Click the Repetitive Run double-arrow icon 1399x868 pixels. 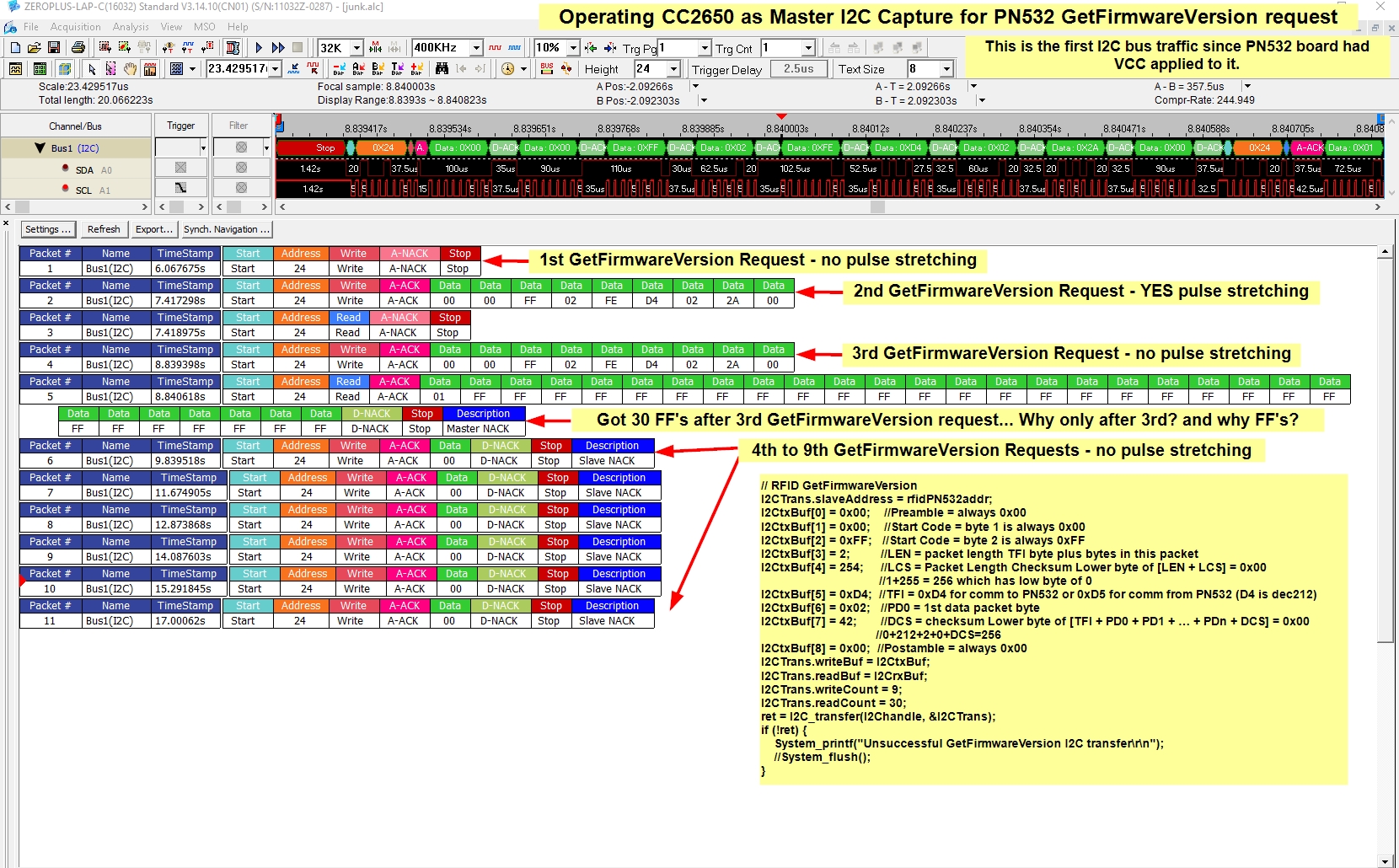point(278,47)
